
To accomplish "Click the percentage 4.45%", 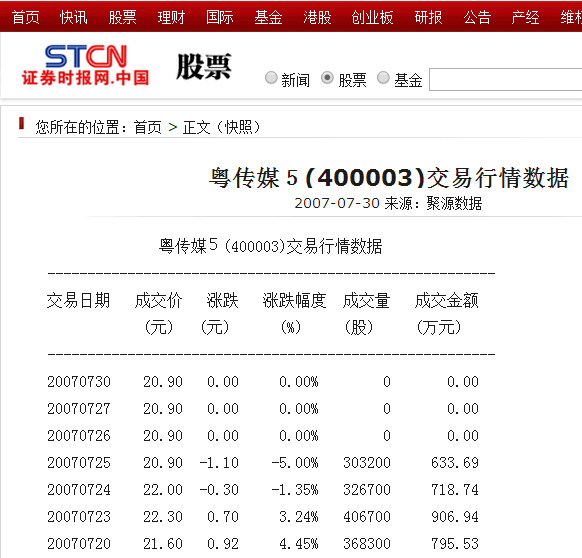I will point(299,544).
